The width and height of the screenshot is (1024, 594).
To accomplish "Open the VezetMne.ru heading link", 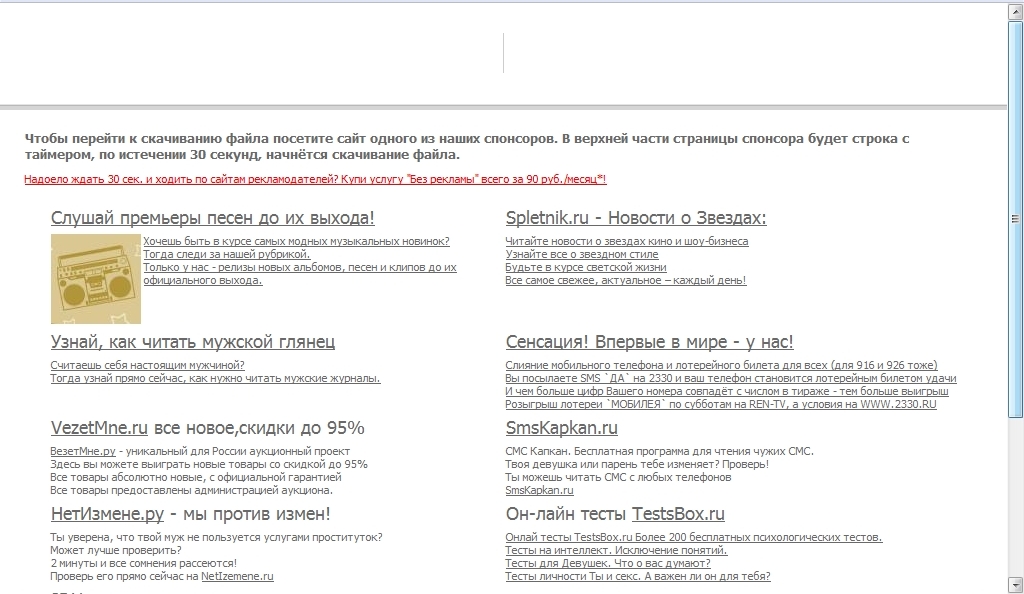I will tap(99, 428).
